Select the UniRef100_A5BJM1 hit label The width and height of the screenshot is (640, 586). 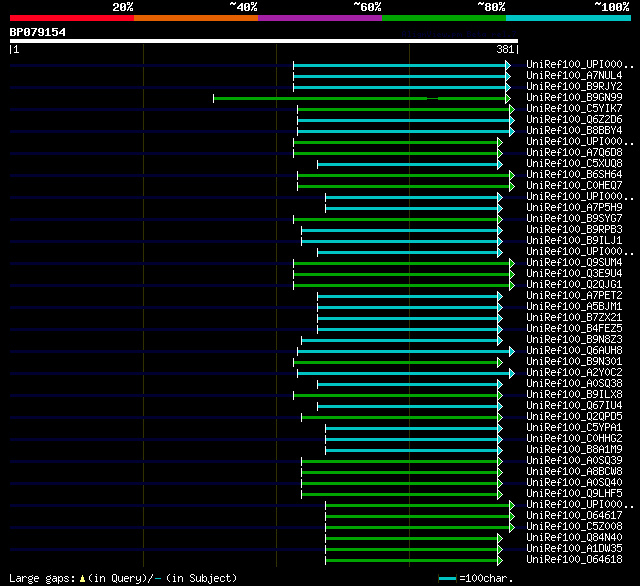(x=574, y=307)
